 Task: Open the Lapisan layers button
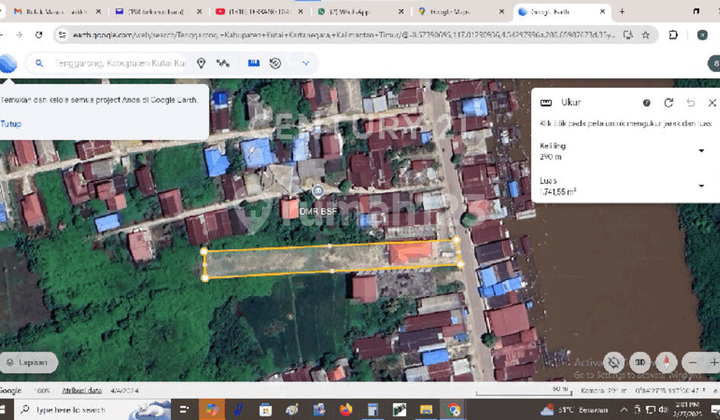[x=28, y=362]
